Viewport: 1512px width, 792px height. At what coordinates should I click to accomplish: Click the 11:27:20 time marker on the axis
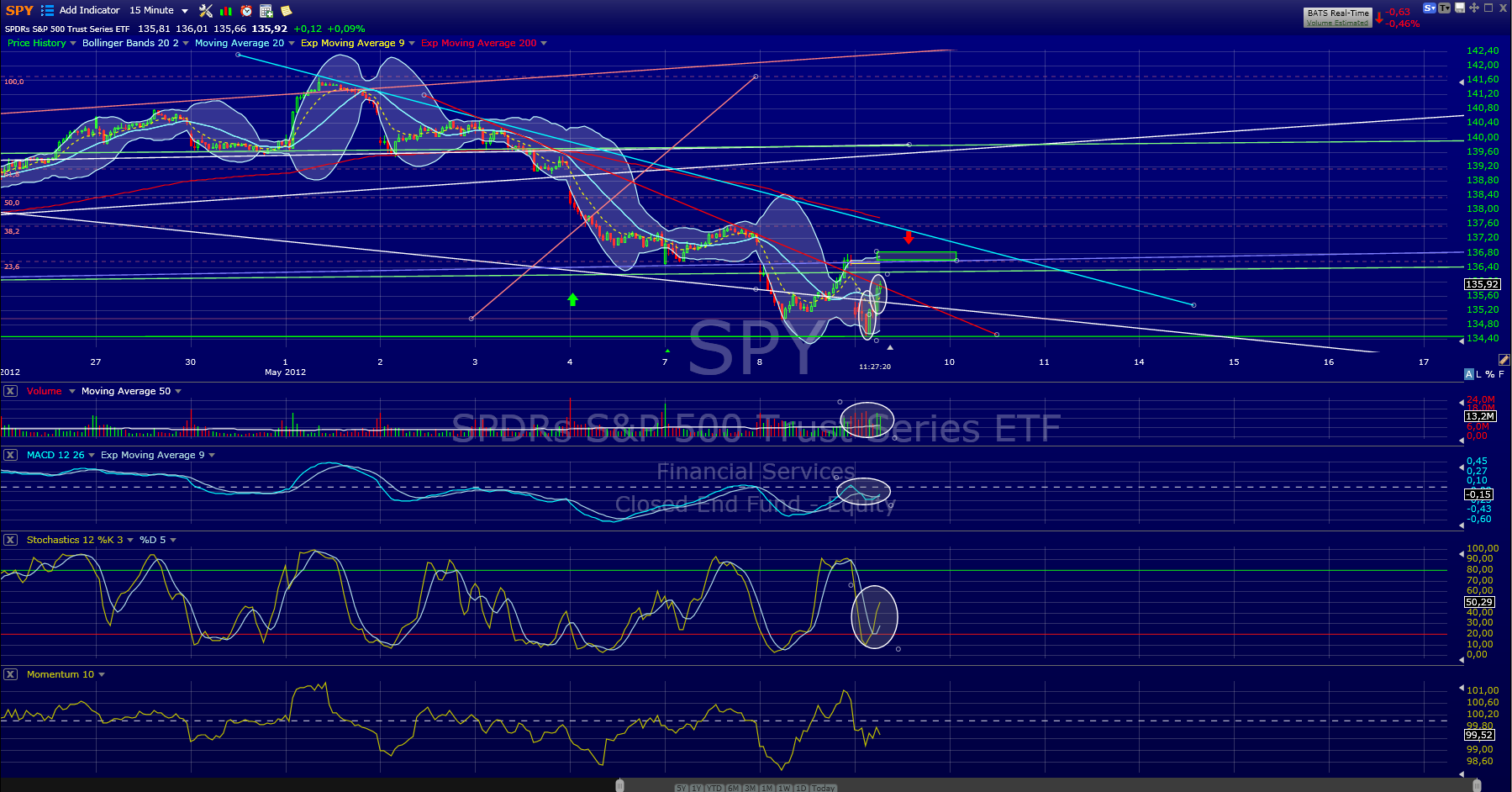(x=875, y=367)
